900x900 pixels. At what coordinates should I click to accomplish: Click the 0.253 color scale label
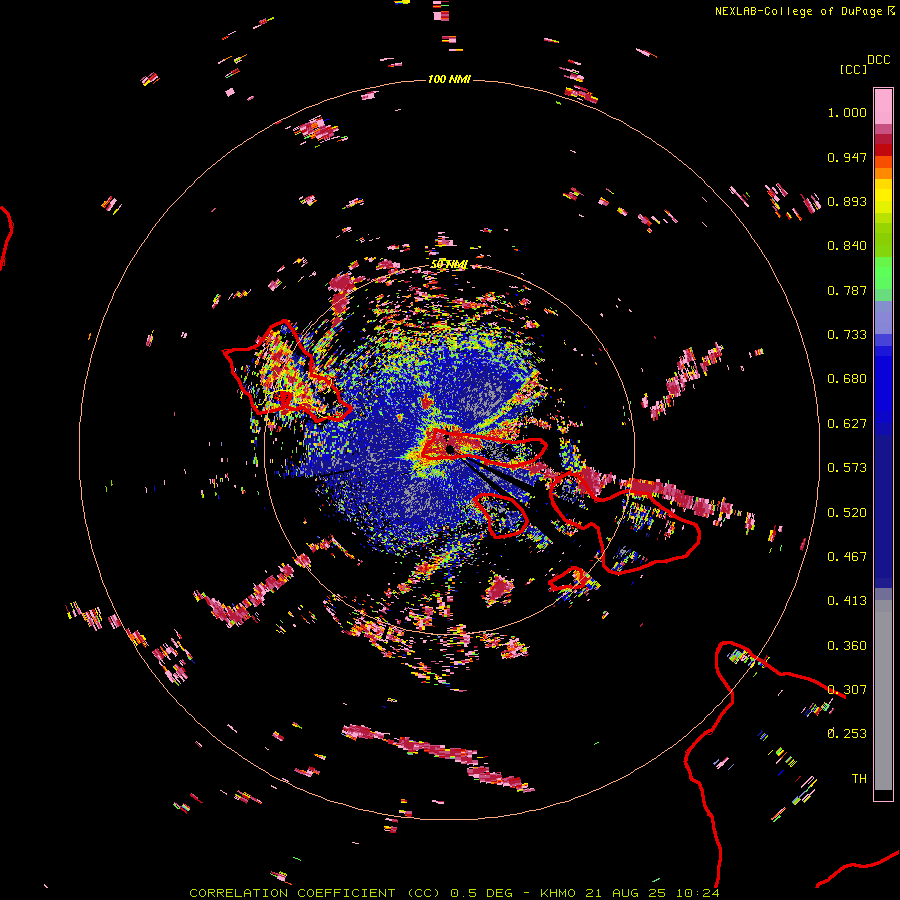click(847, 734)
